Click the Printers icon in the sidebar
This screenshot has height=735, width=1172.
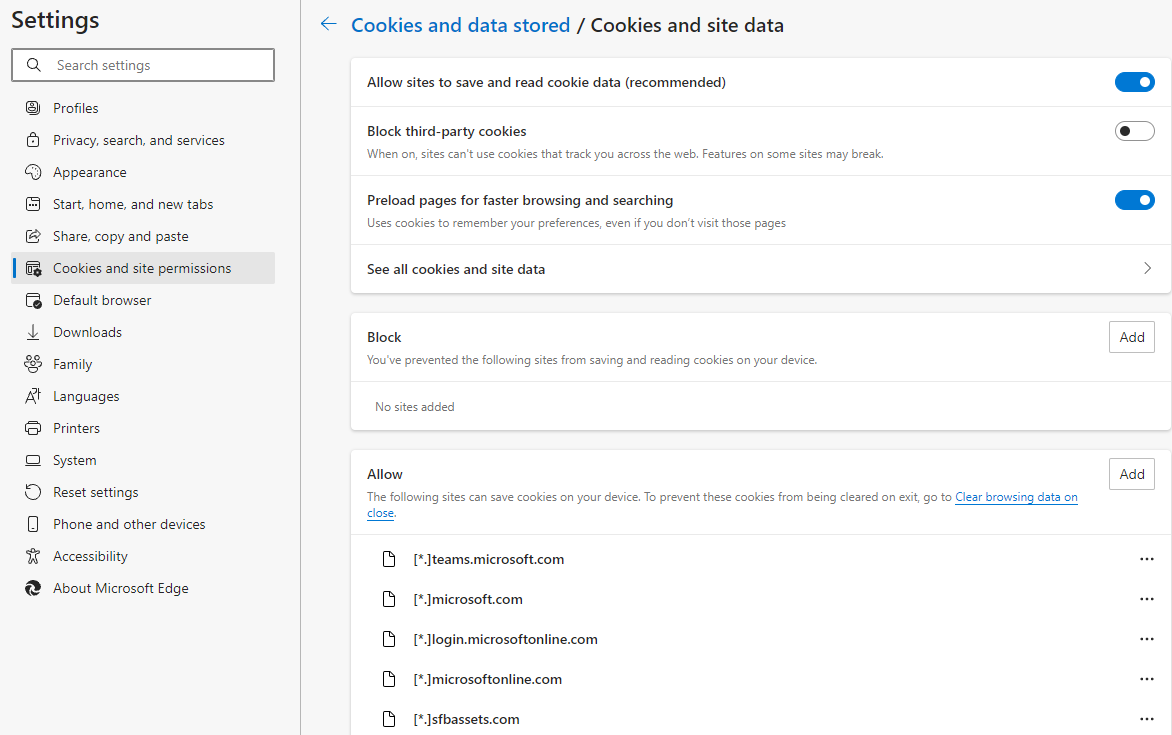coord(34,428)
